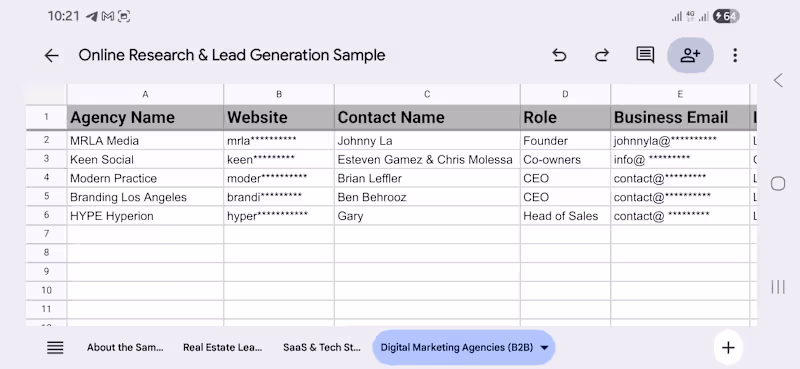Select the Branding Los Angeles cell

(x=145, y=197)
